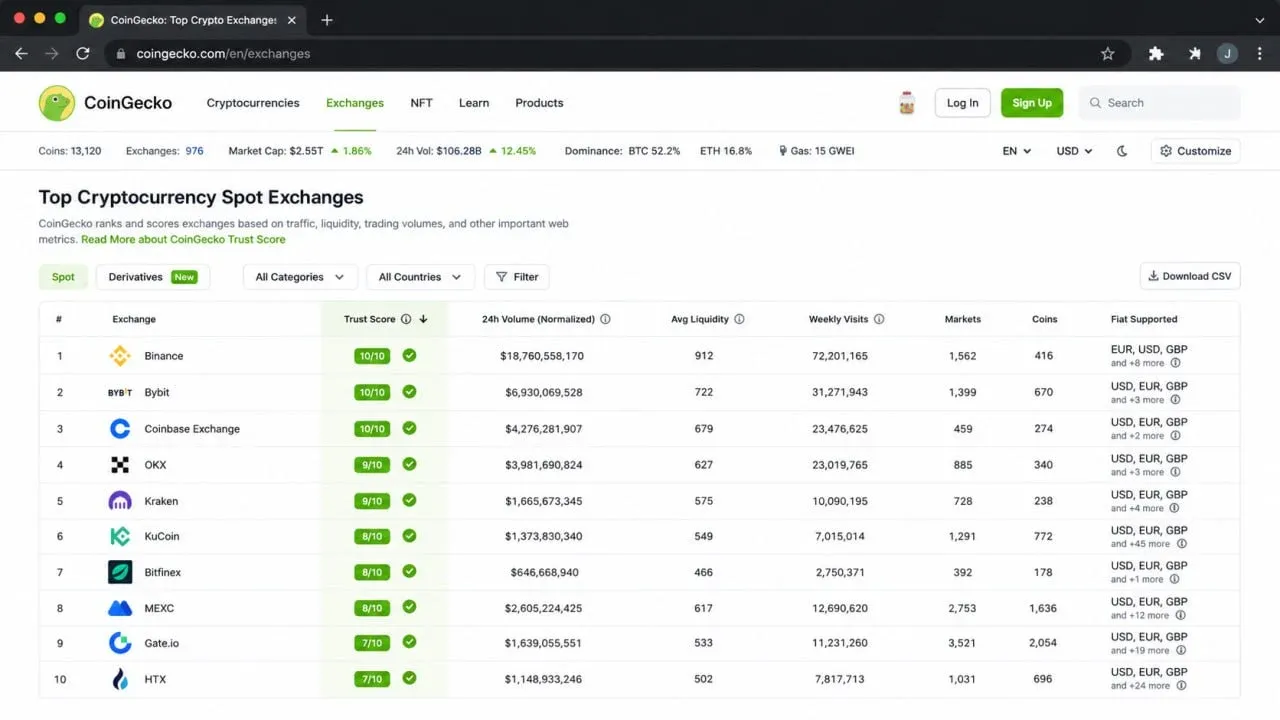
Task: Click Binance fiat more info icon
Action: click(1175, 363)
